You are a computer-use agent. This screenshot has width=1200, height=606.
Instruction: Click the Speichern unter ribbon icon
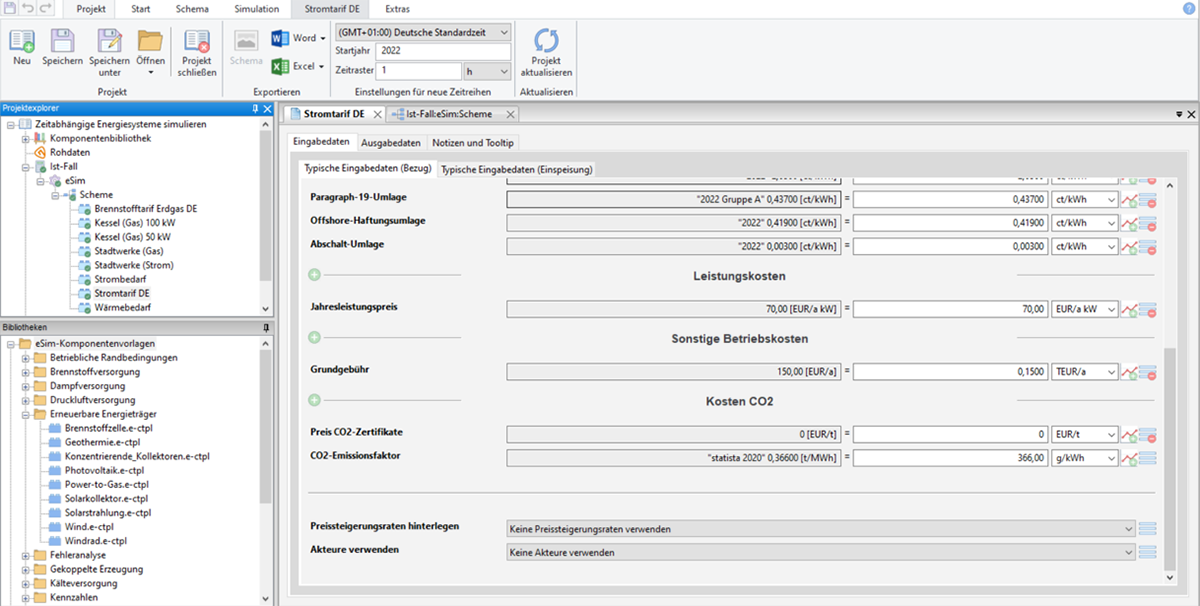(x=109, y=41)
